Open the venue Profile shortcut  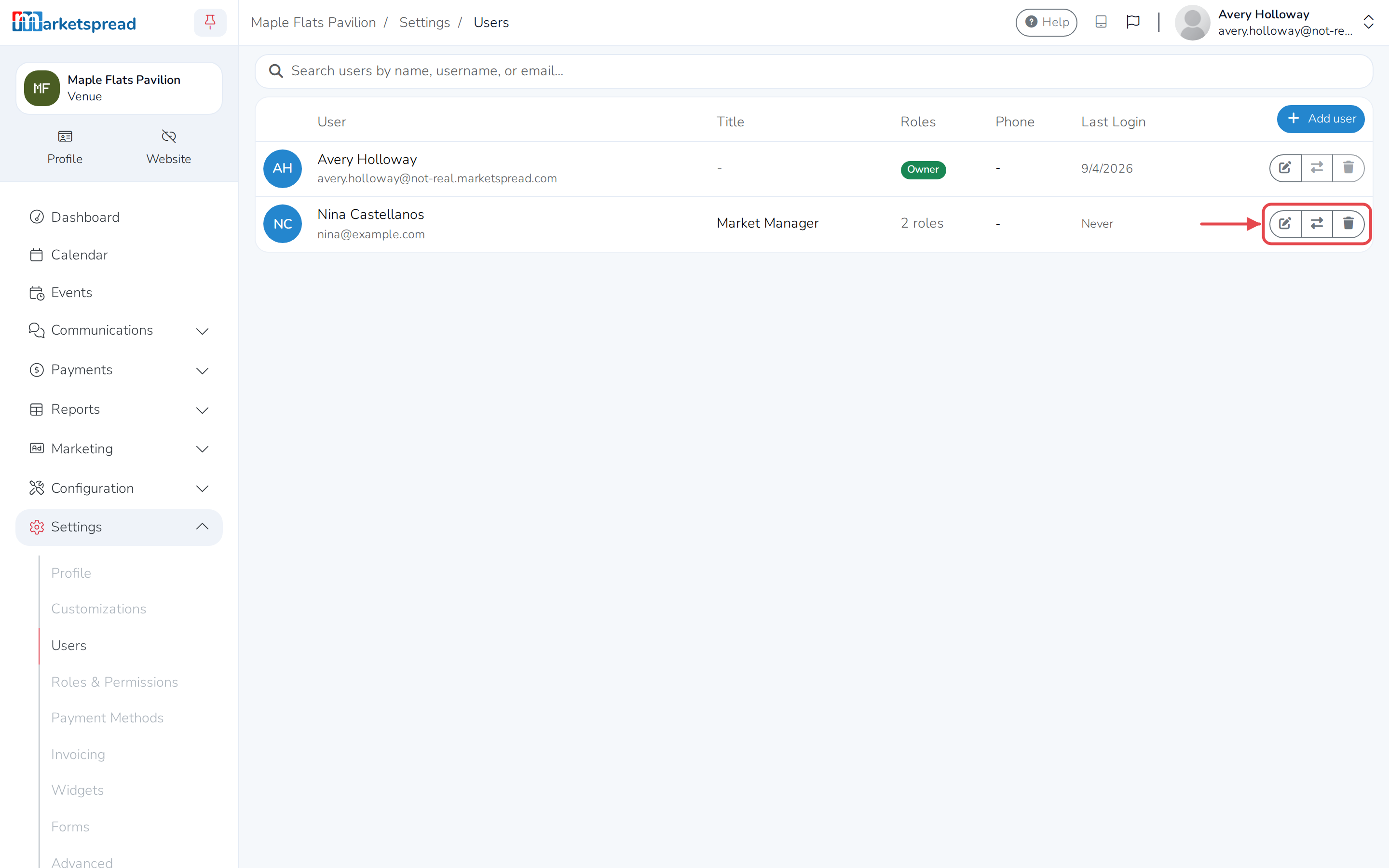(x=65, y=147)
